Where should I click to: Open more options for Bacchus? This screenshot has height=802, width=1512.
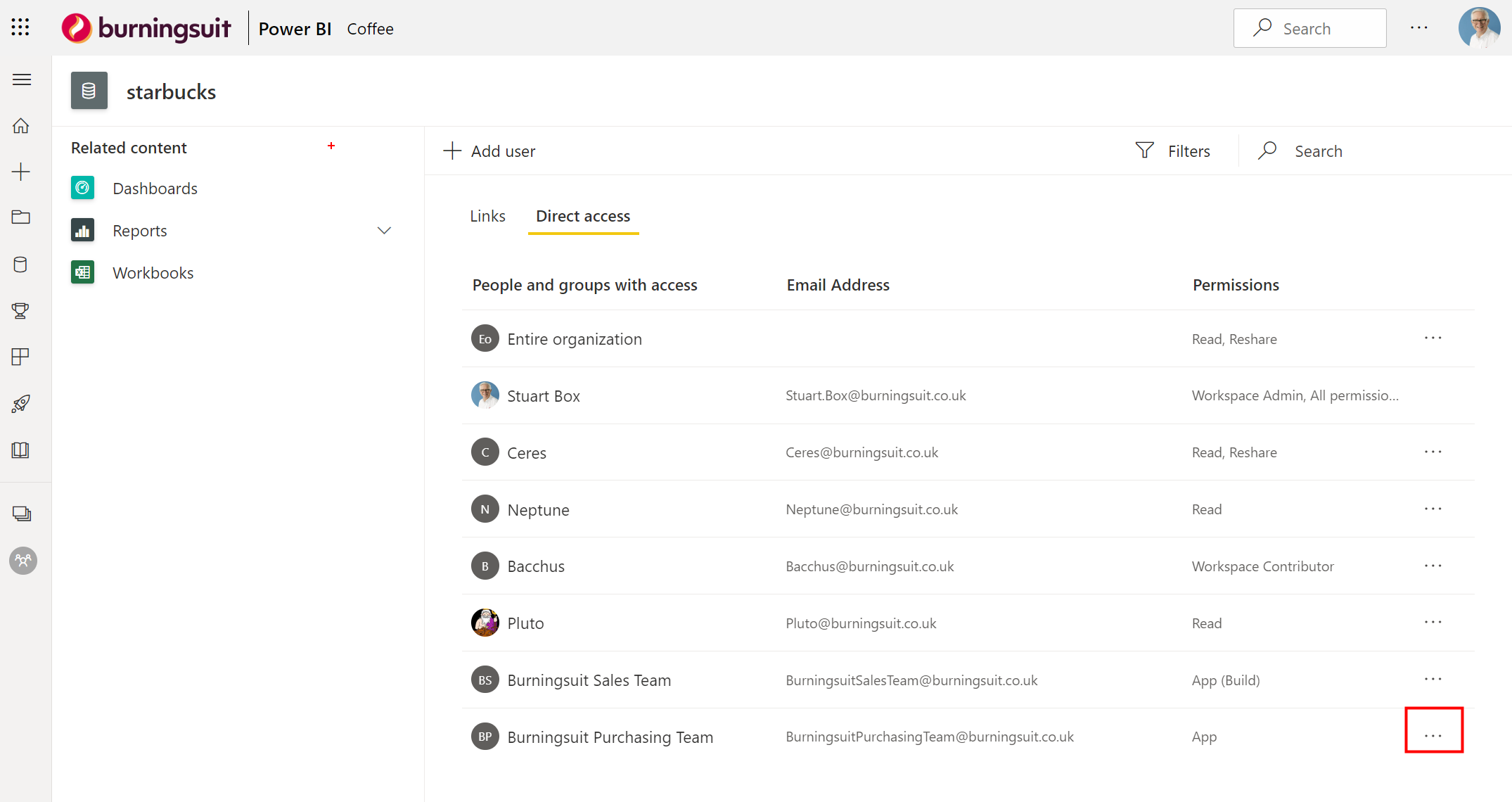point(1433,566)
